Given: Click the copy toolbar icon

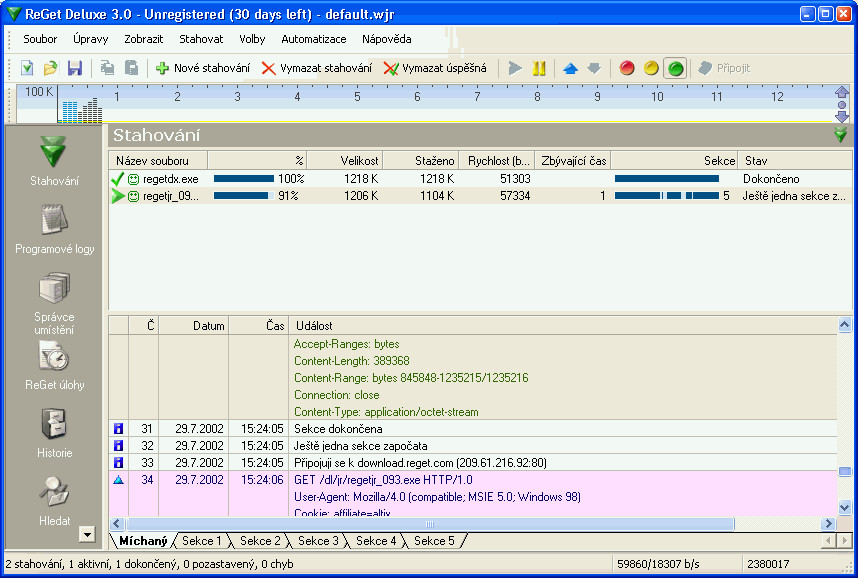Looking at the screenshot, I should (107, 68).
